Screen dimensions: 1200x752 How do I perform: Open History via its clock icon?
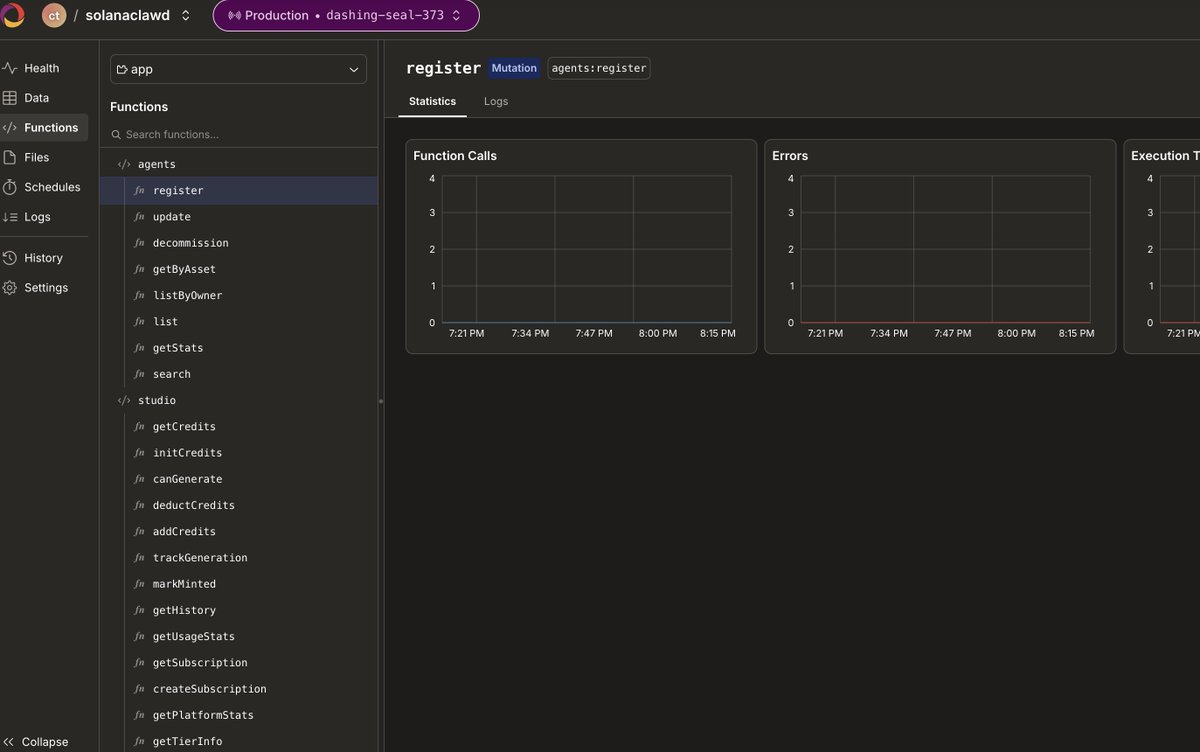10,258
